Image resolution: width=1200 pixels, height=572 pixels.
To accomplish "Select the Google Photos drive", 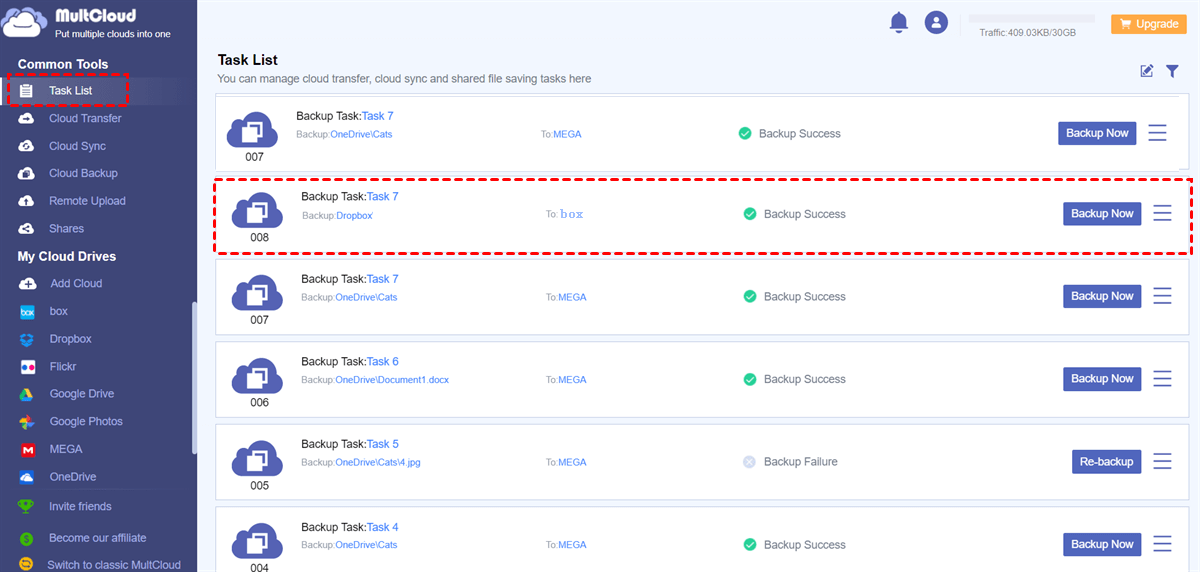I will coord(85,422).
